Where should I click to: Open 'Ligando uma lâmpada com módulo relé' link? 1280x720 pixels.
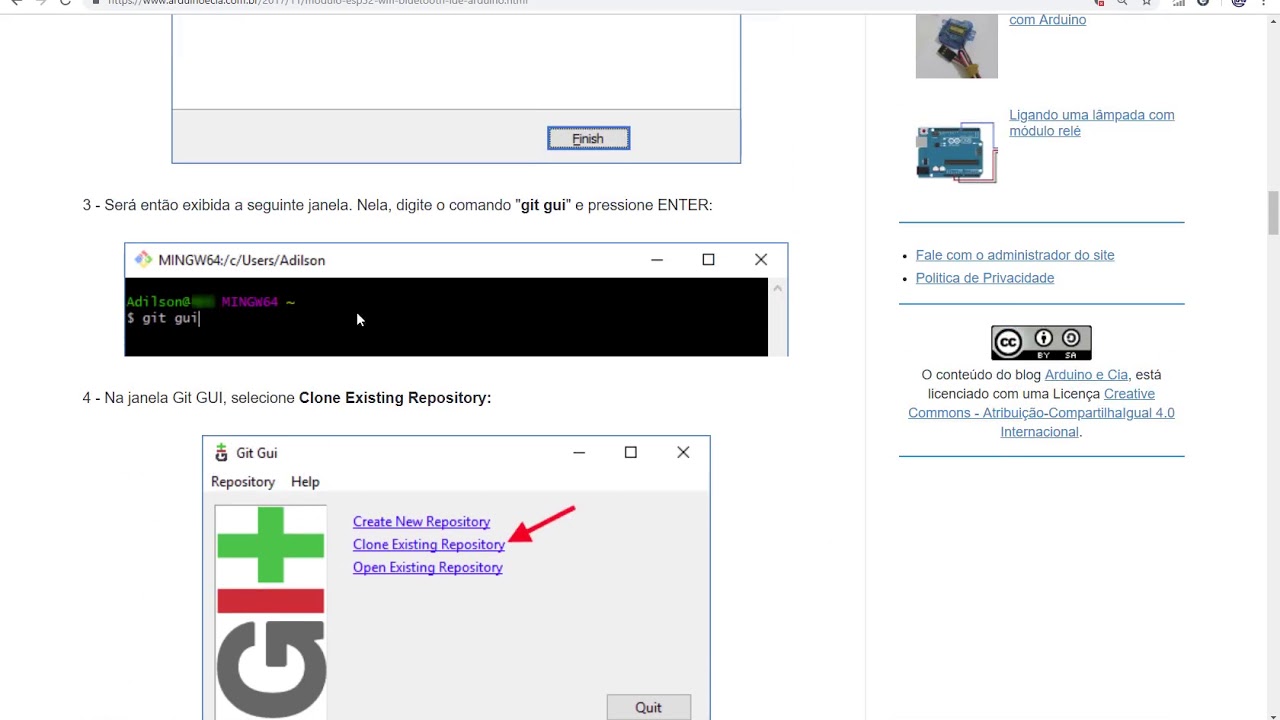click(1091, 123)
